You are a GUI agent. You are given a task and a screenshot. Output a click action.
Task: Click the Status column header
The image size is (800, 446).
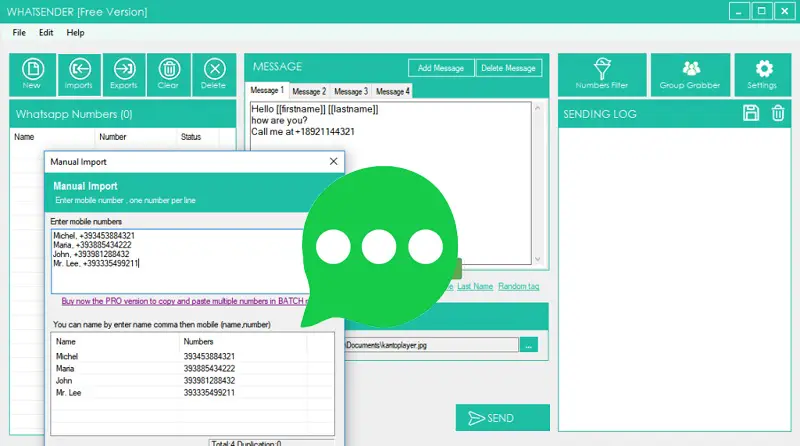(191, 137)
